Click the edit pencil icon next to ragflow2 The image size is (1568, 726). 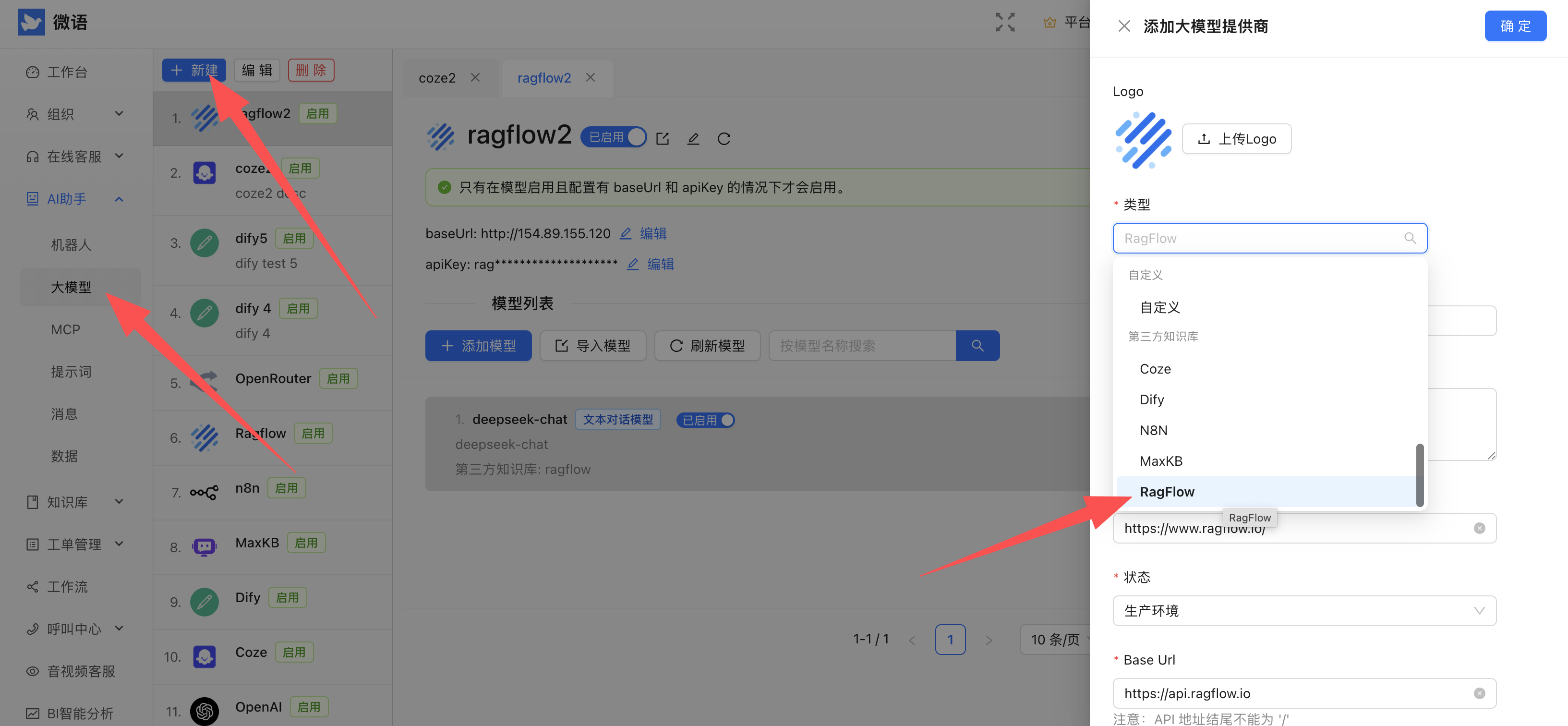tap(693, 138)
